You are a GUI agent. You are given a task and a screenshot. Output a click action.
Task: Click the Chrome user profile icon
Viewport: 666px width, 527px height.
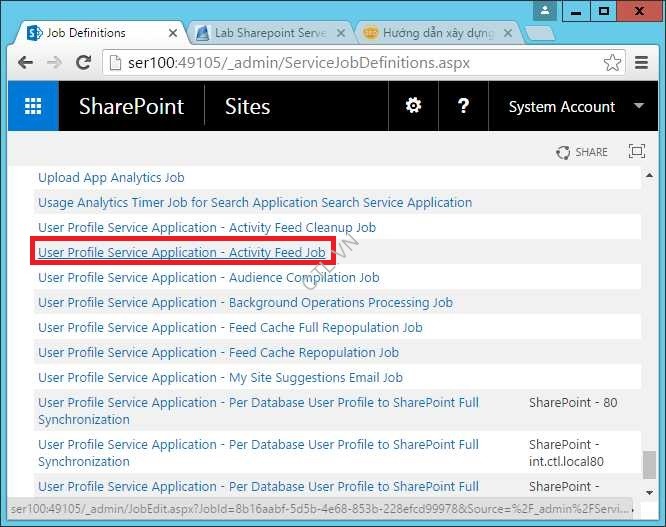click(x=544, y=11)
